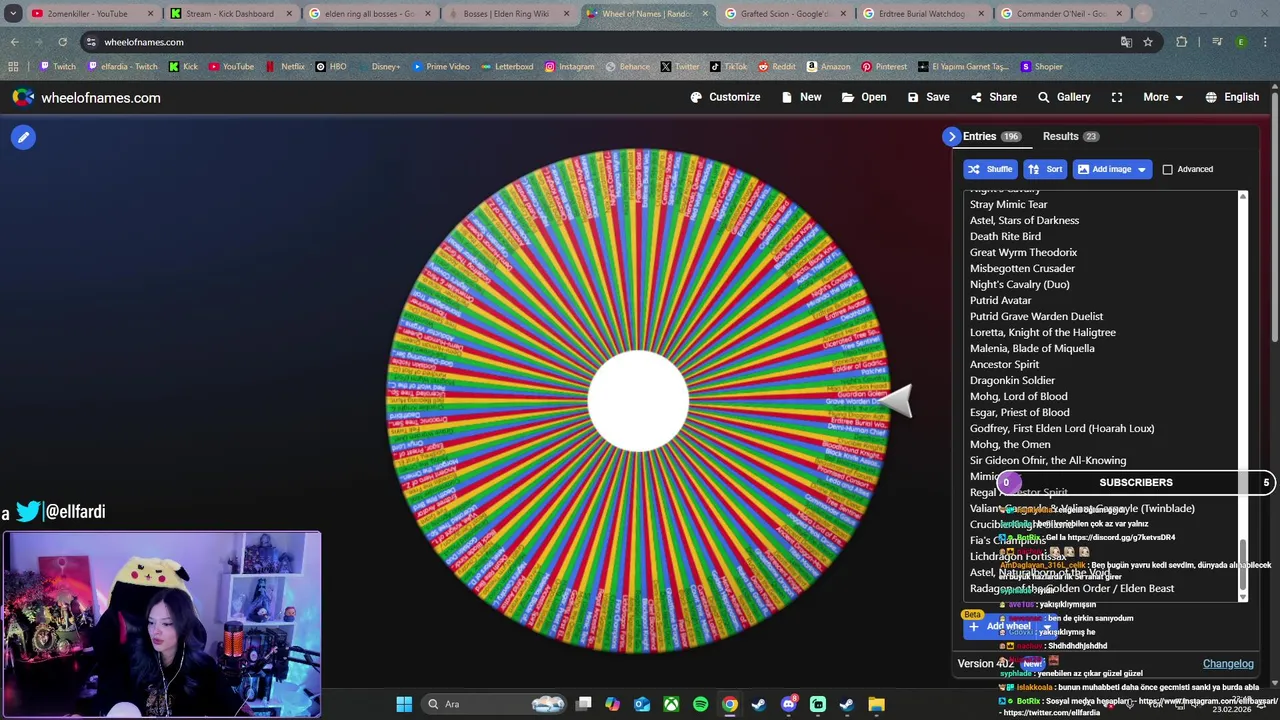Sort the wheel entries
The width and height of the screenshot is (1280, 720).
tap(1045, 169)
